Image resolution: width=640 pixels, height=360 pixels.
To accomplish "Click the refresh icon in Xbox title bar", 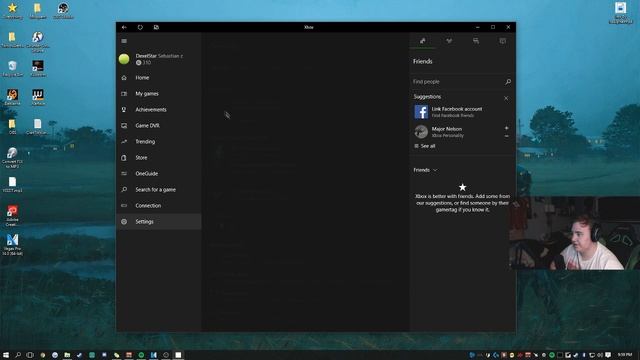I will pyautogui.click(x=140, y=27).
